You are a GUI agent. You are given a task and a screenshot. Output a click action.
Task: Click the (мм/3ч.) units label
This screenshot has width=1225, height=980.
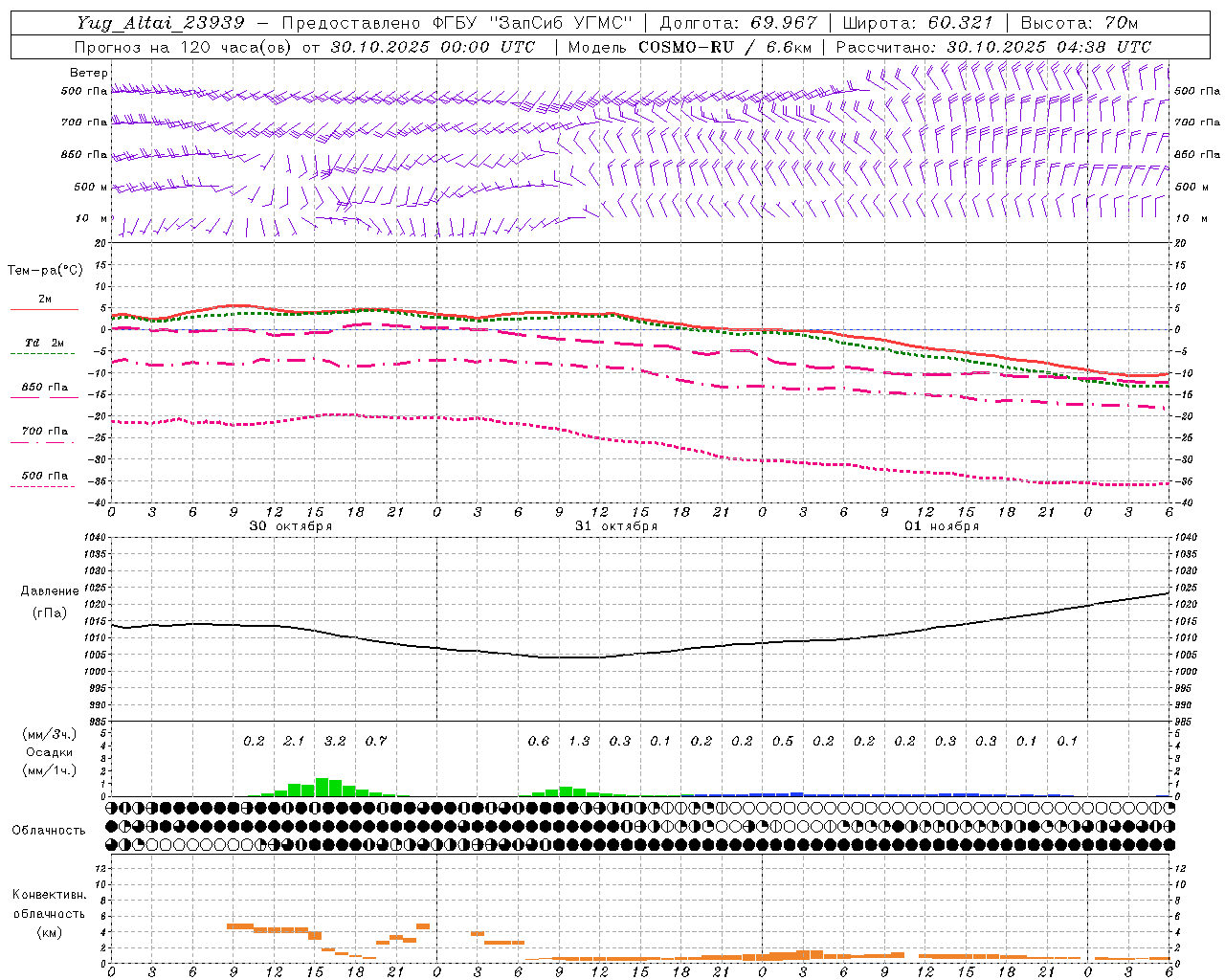(50, 734)
